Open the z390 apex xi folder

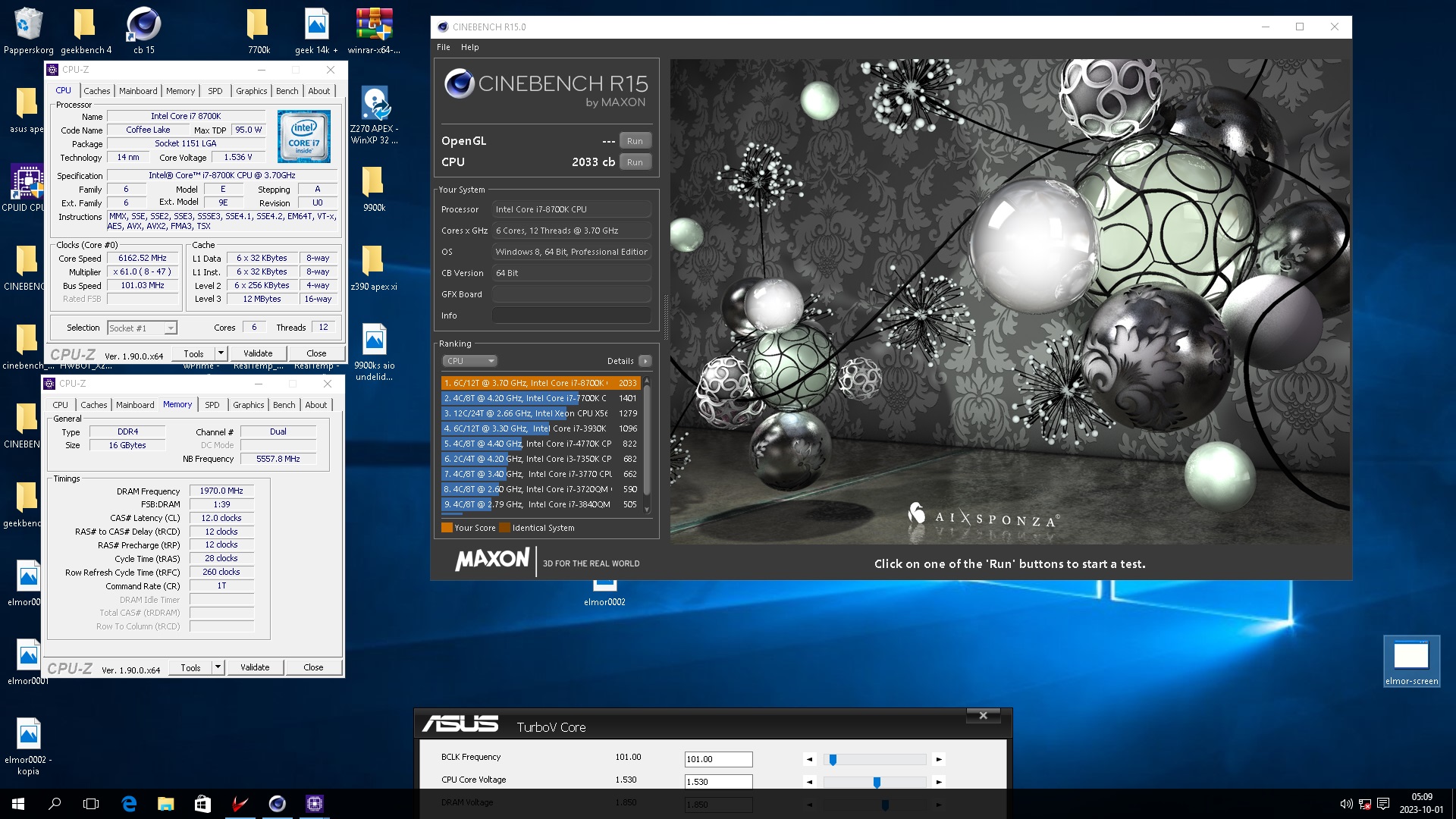click(x=374, y=267)
